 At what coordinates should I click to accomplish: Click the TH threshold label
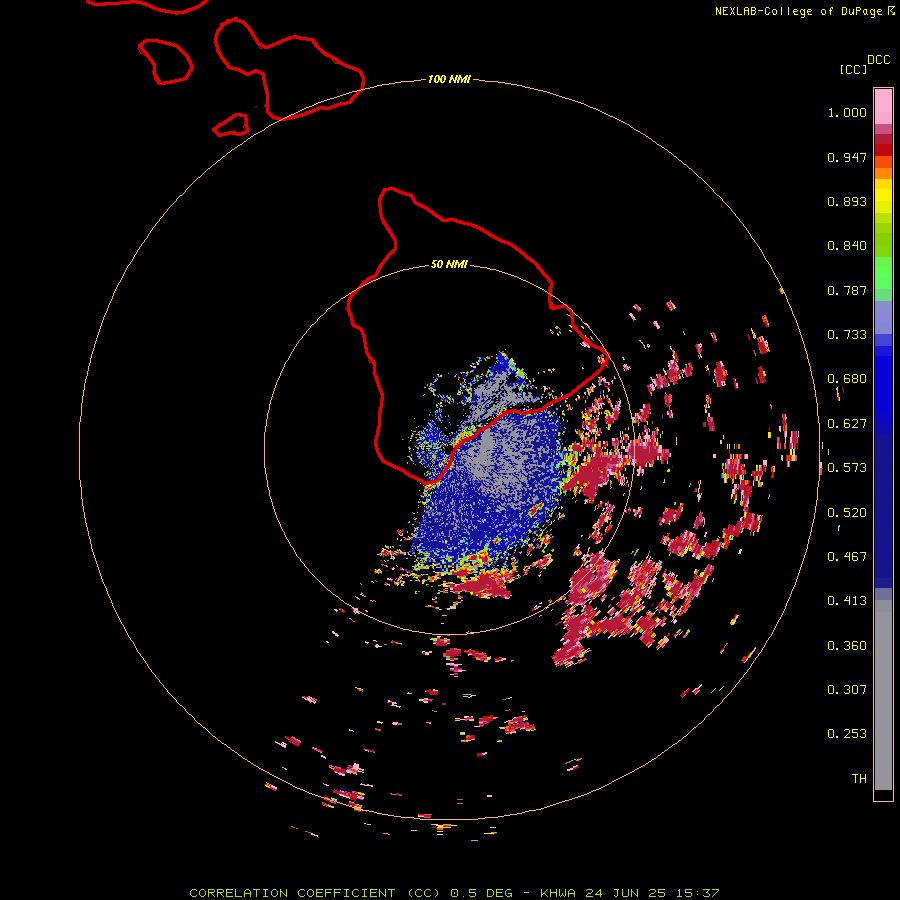859,779
